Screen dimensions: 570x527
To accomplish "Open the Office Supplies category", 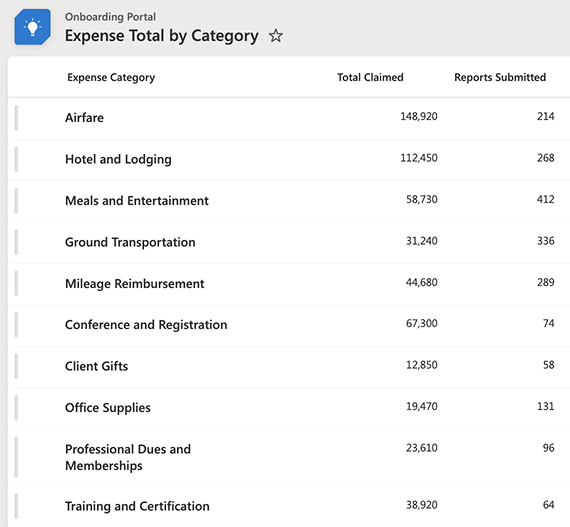I will click(108, 407).
